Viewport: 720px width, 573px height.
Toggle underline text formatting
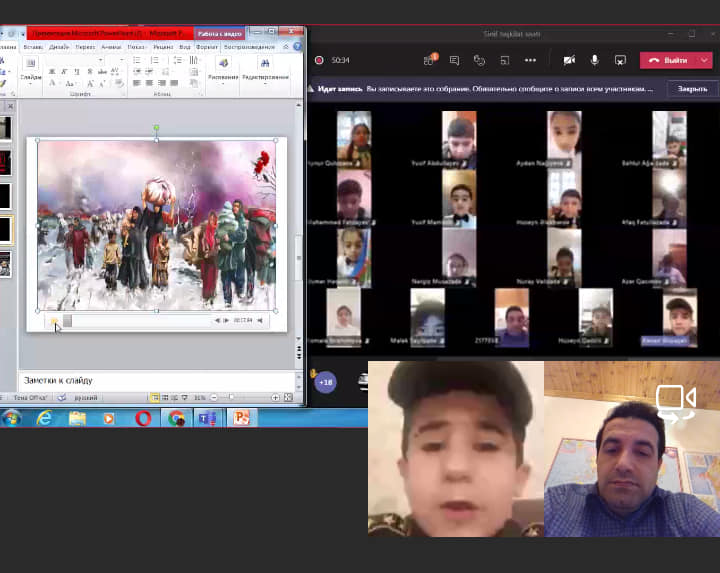[x=77, y=72]
